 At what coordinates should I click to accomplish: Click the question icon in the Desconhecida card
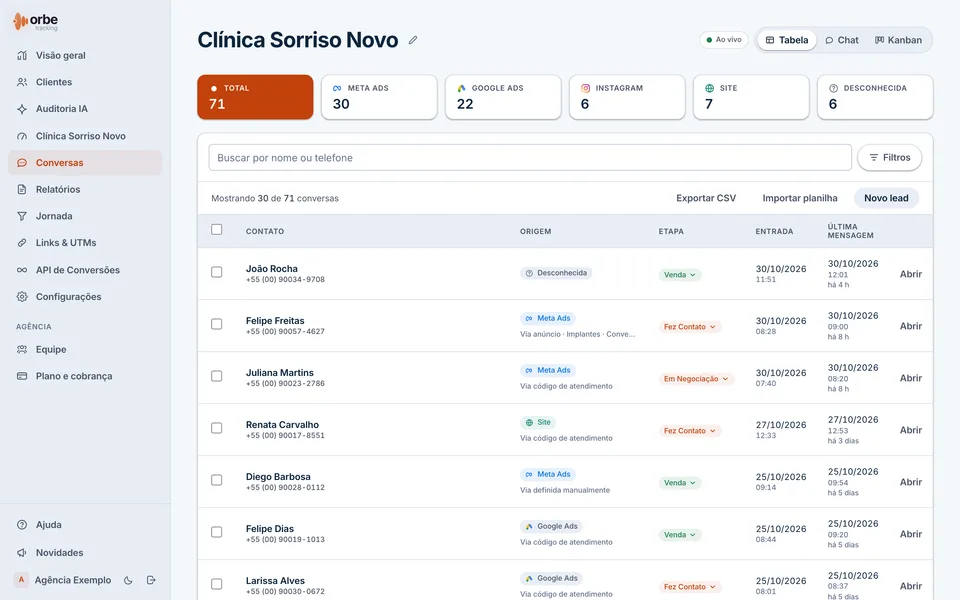pos(833,88)
